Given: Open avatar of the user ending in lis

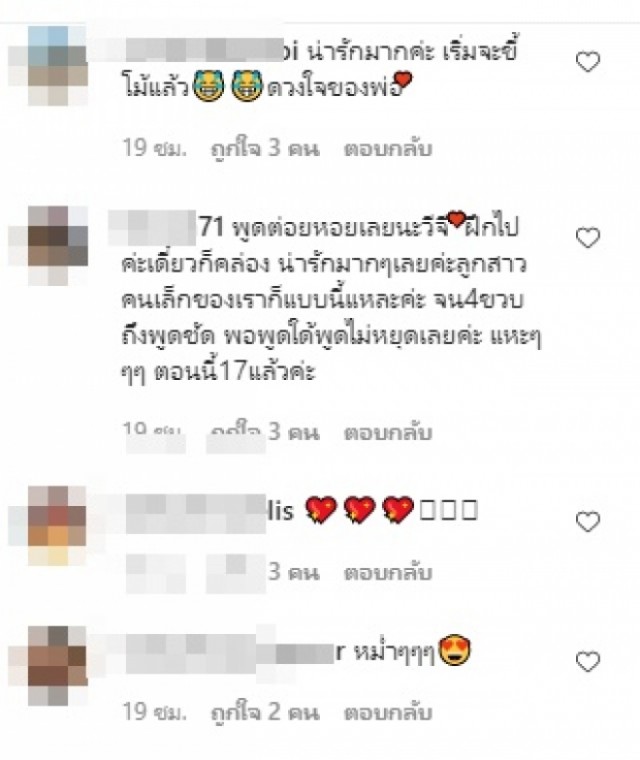Looking at the screenshot, I should tap(48, 525).
